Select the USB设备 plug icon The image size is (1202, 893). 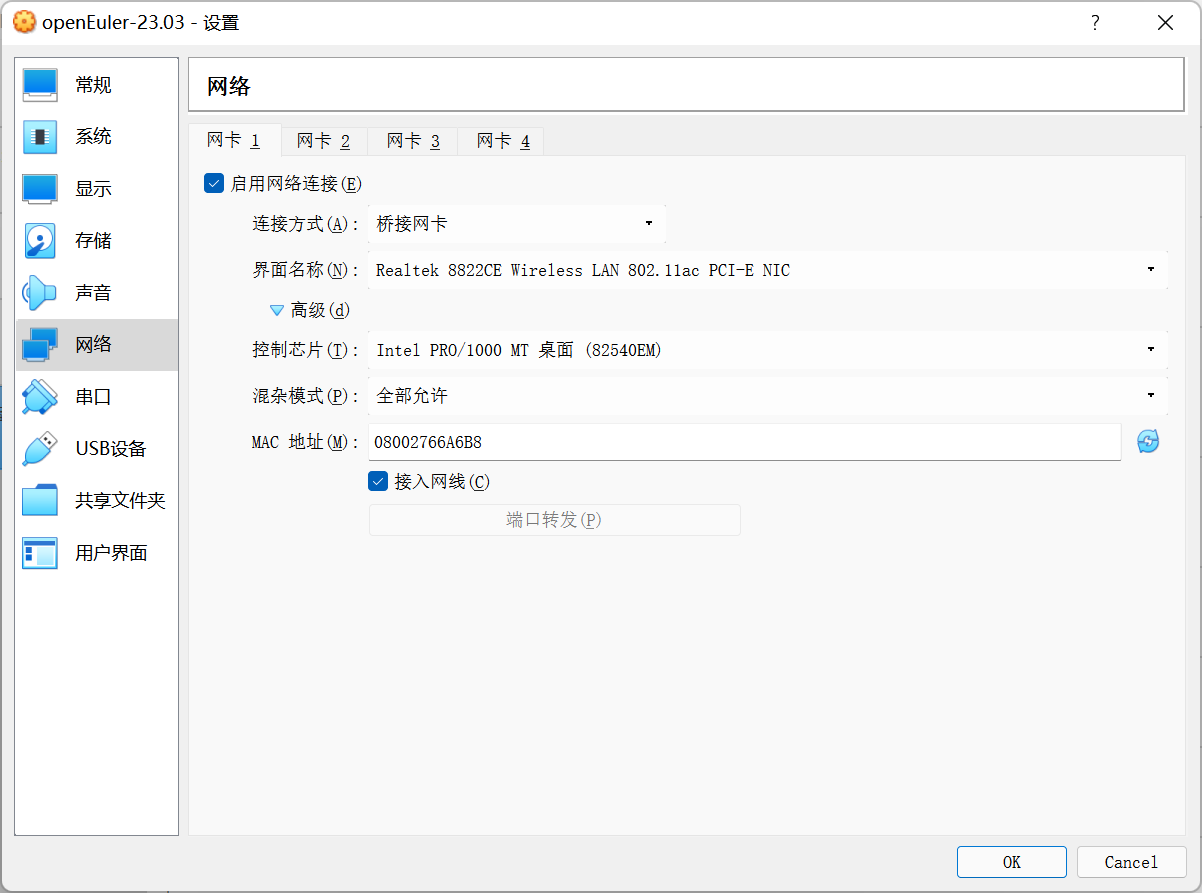(x=40, y=449)
